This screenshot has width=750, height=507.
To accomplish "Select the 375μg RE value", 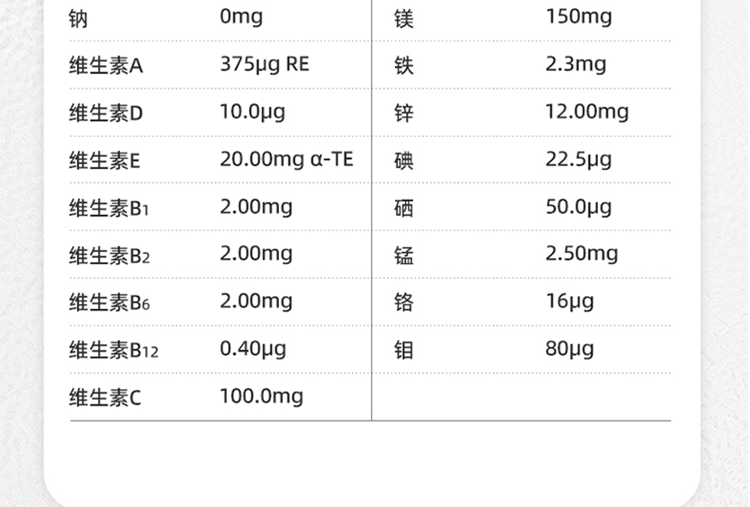I will (264, 64).
